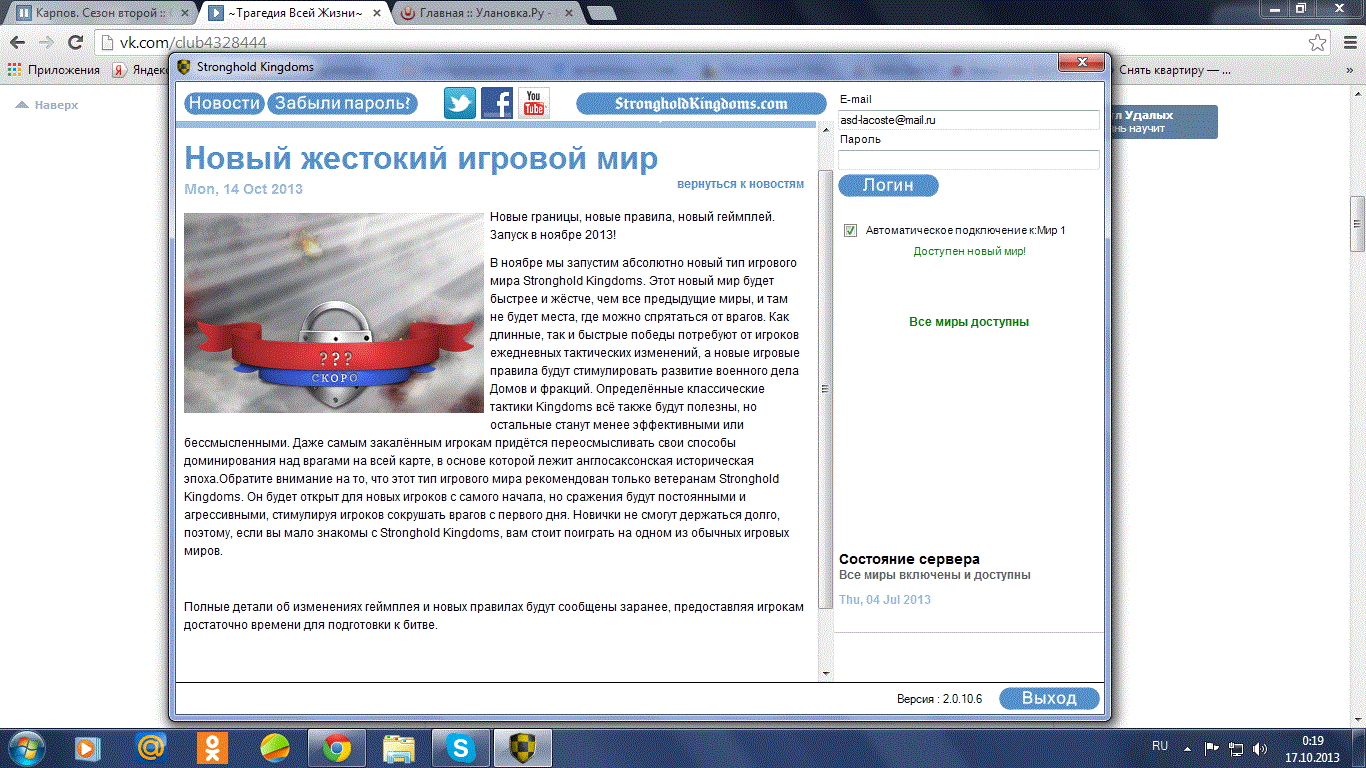1366x768 pixels.
Task: Click the Забыли пароль? button
Action: [x=342, y=103]
